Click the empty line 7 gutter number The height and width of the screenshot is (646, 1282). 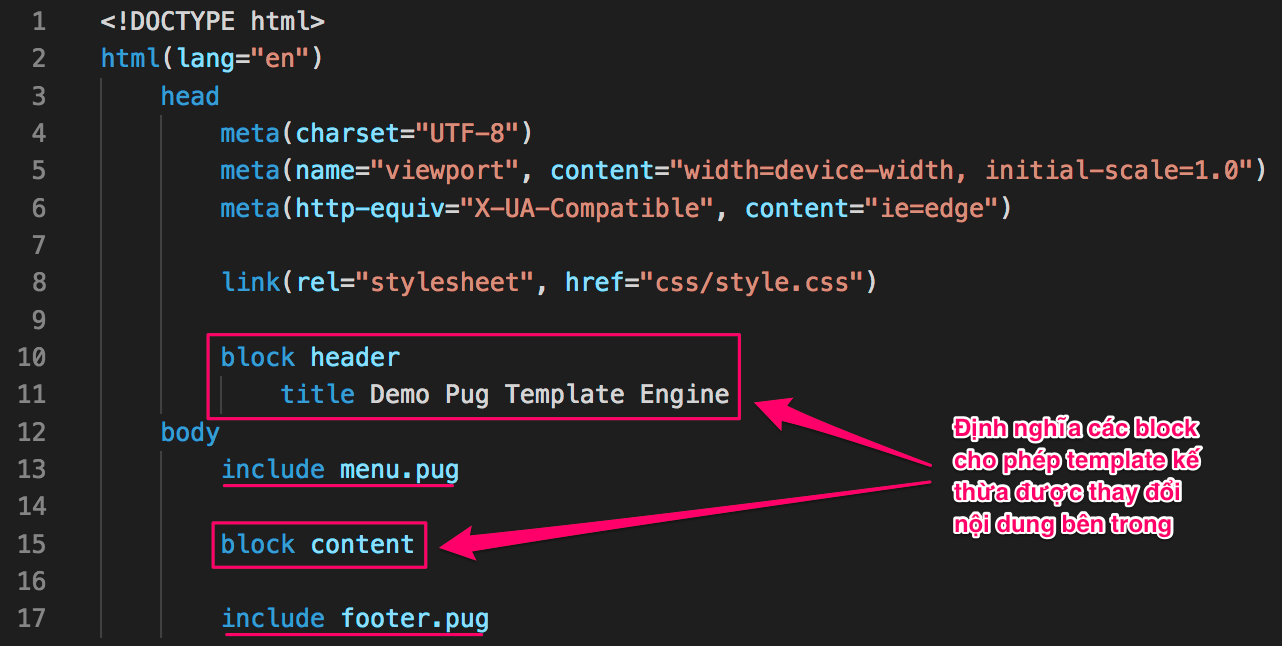pyautogui.click(x=38, y=245)
